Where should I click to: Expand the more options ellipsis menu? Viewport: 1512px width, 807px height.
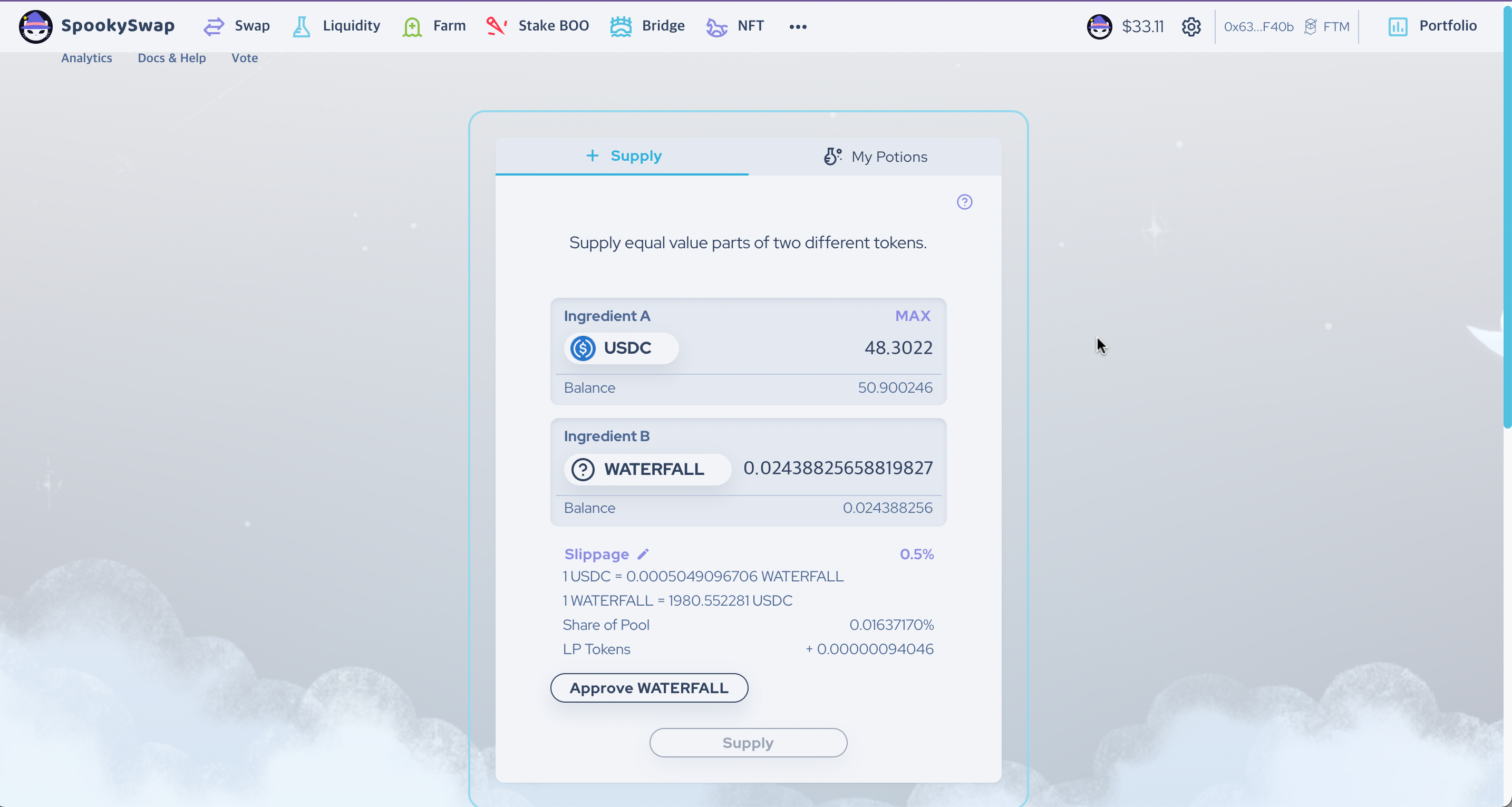(x=798, y=26)
